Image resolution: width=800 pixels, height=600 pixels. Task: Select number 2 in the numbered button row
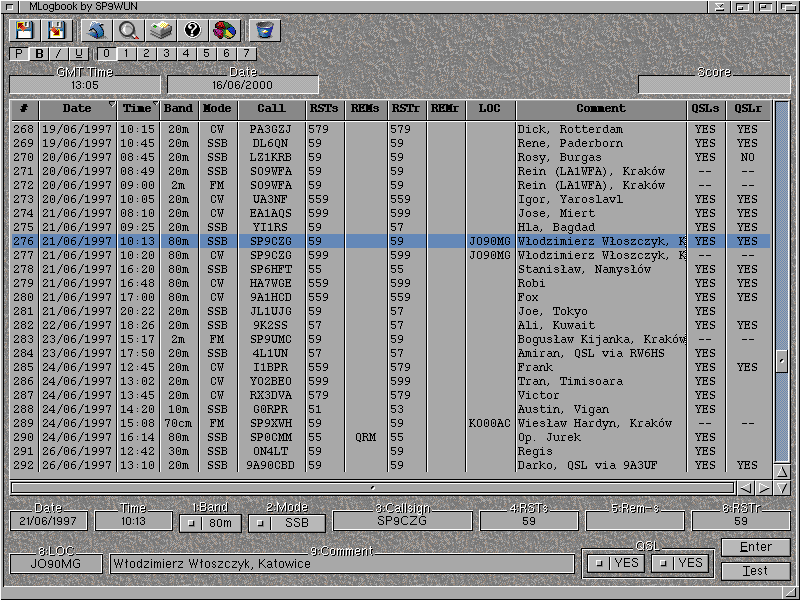click(146, 54)
